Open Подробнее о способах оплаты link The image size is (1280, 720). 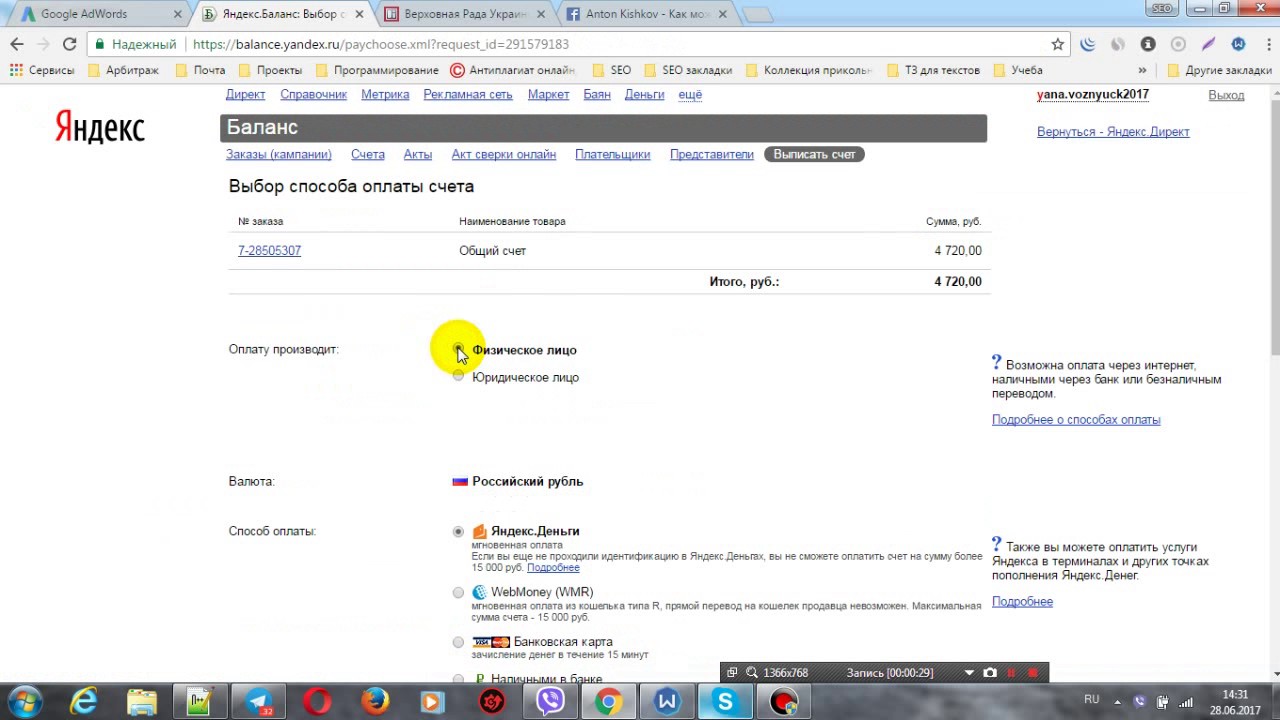coord(1076,420)
